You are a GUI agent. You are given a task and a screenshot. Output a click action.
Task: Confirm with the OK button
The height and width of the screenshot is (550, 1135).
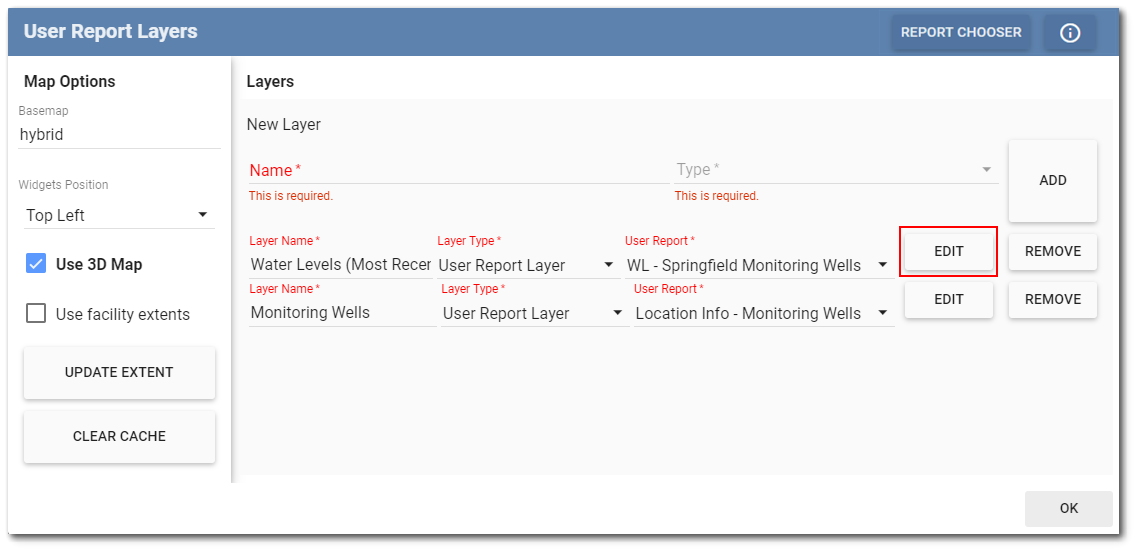point(1068,508)
